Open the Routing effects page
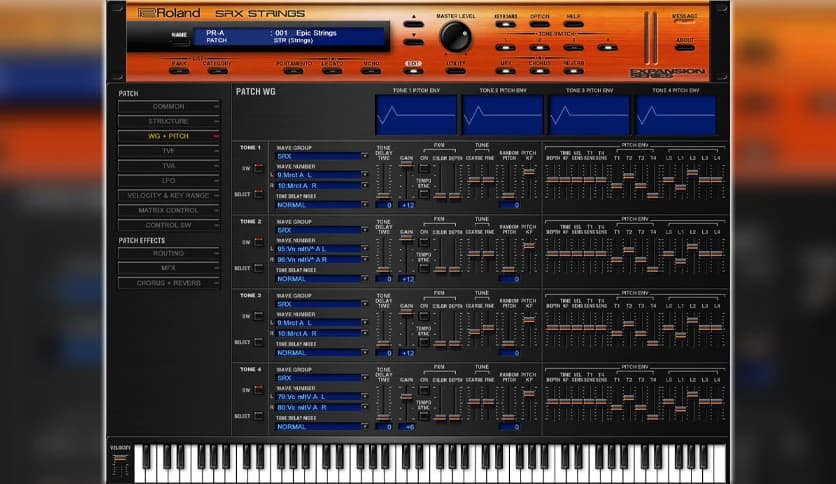 click(168, 253)
